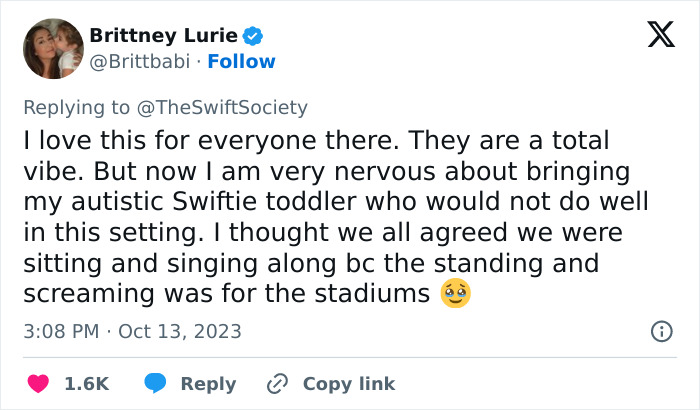Click the blue reply bubble icon

tap(155, 384)
